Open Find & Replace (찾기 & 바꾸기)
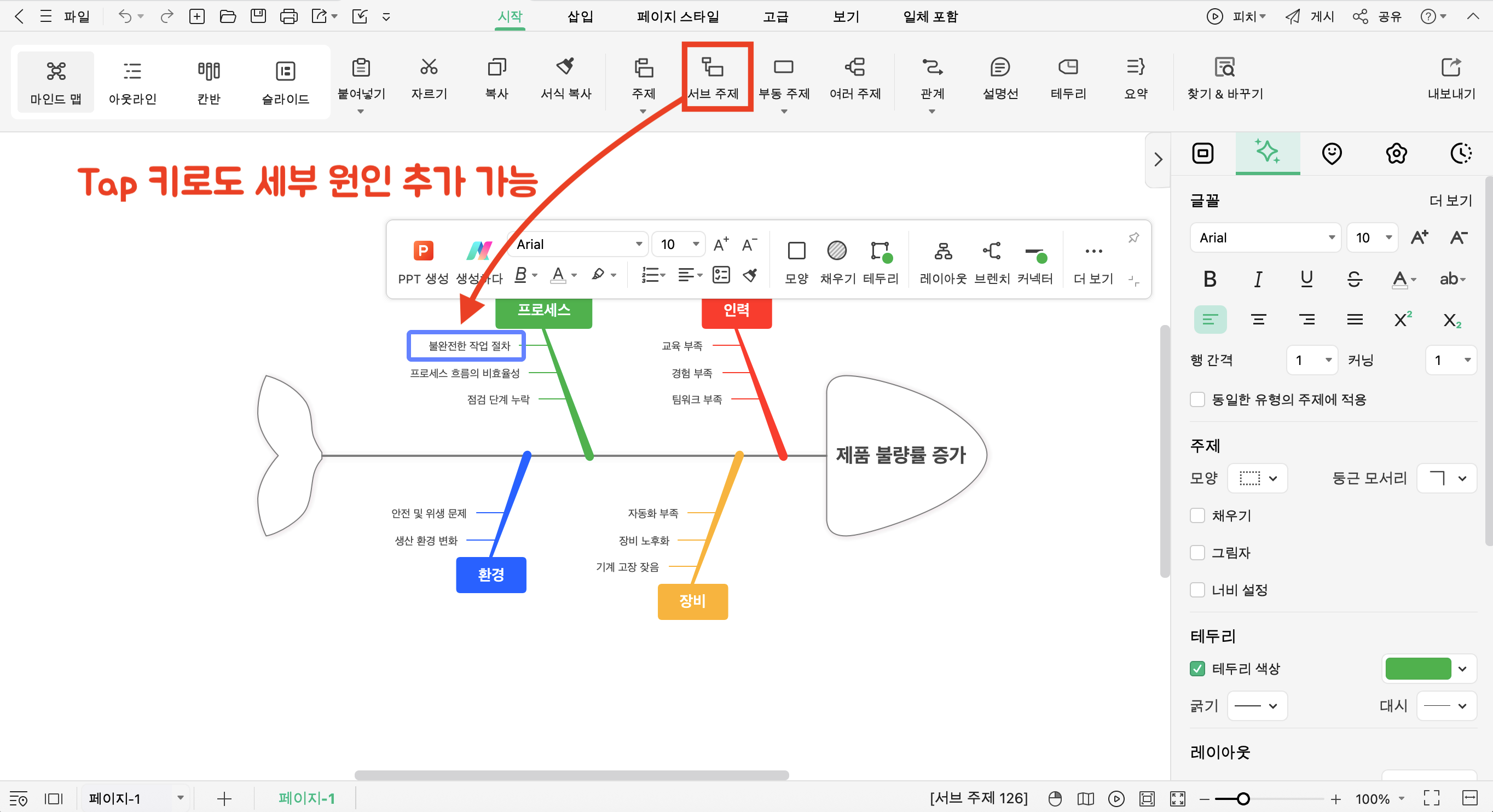 [x=1225, y=79]
